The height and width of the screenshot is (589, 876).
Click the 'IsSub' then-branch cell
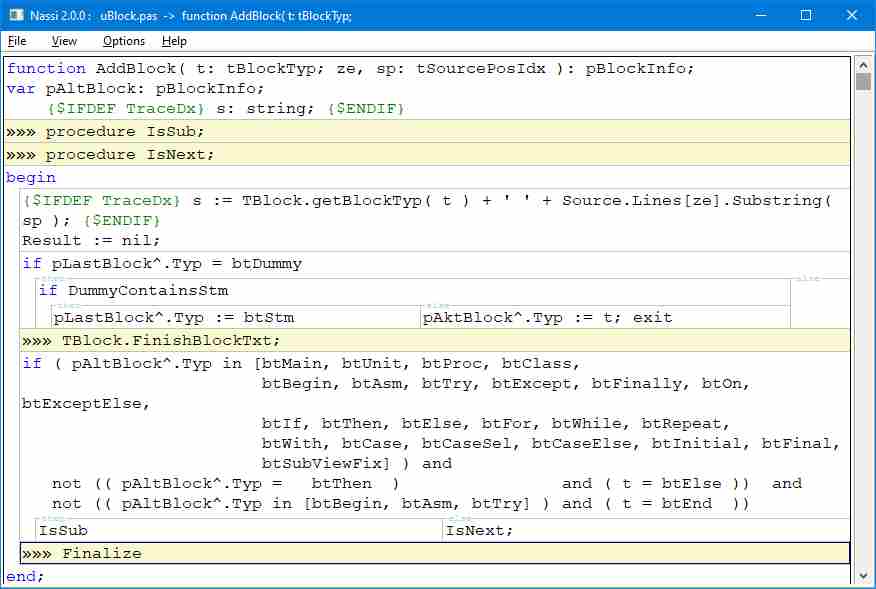[239, 530]
